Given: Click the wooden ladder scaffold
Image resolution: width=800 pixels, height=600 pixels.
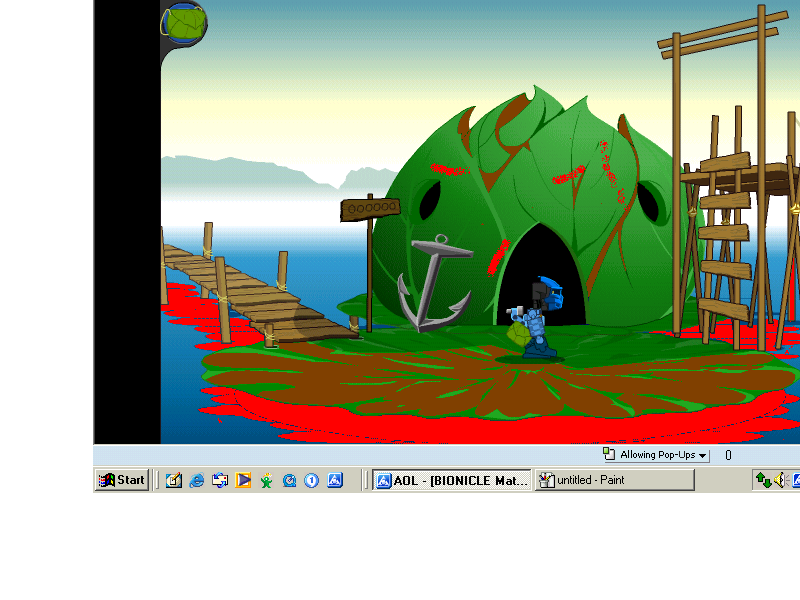Looking at the screenshot, I should click(725, 237).
